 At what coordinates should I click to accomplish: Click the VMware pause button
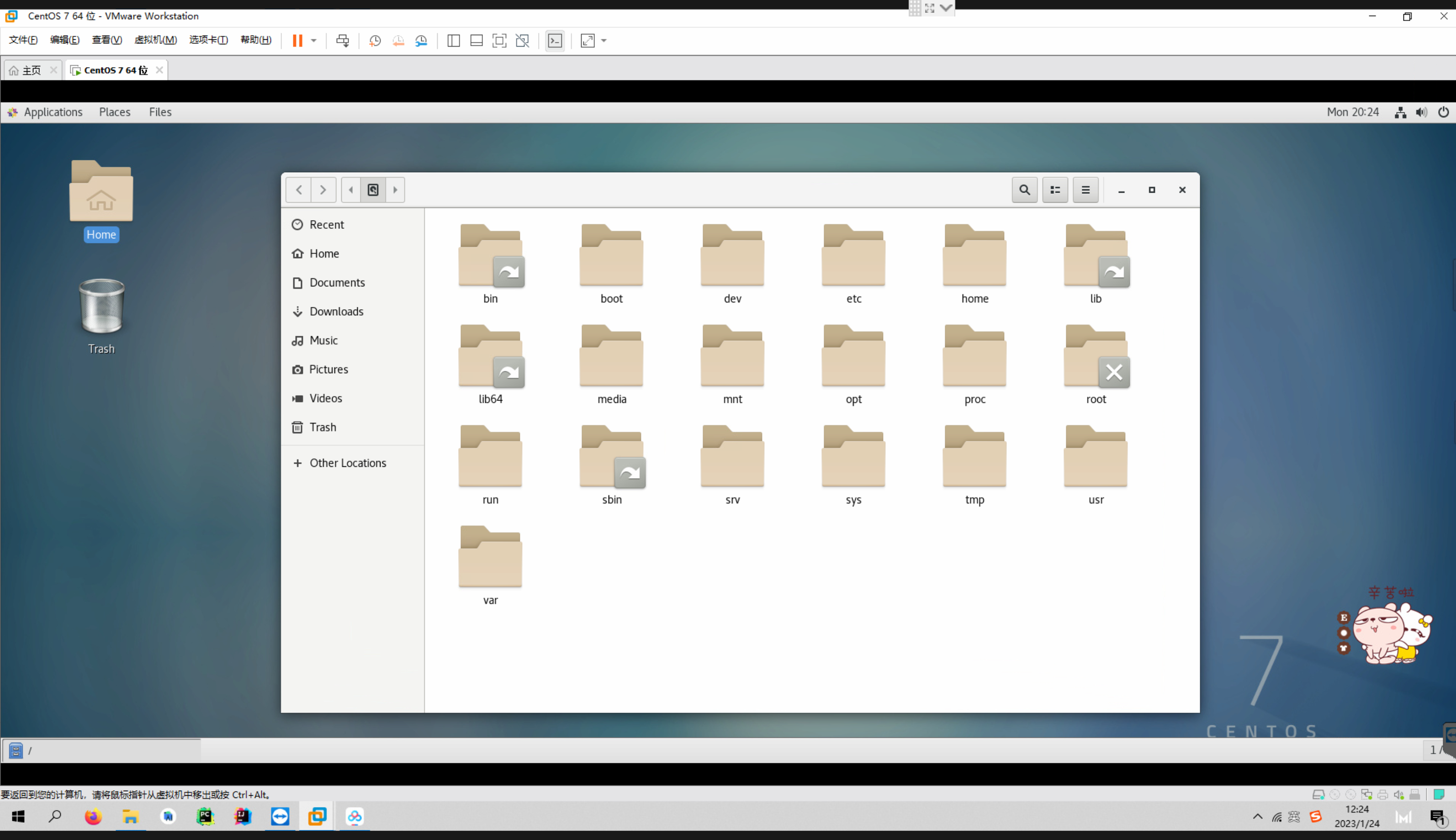tap(298, 40)
